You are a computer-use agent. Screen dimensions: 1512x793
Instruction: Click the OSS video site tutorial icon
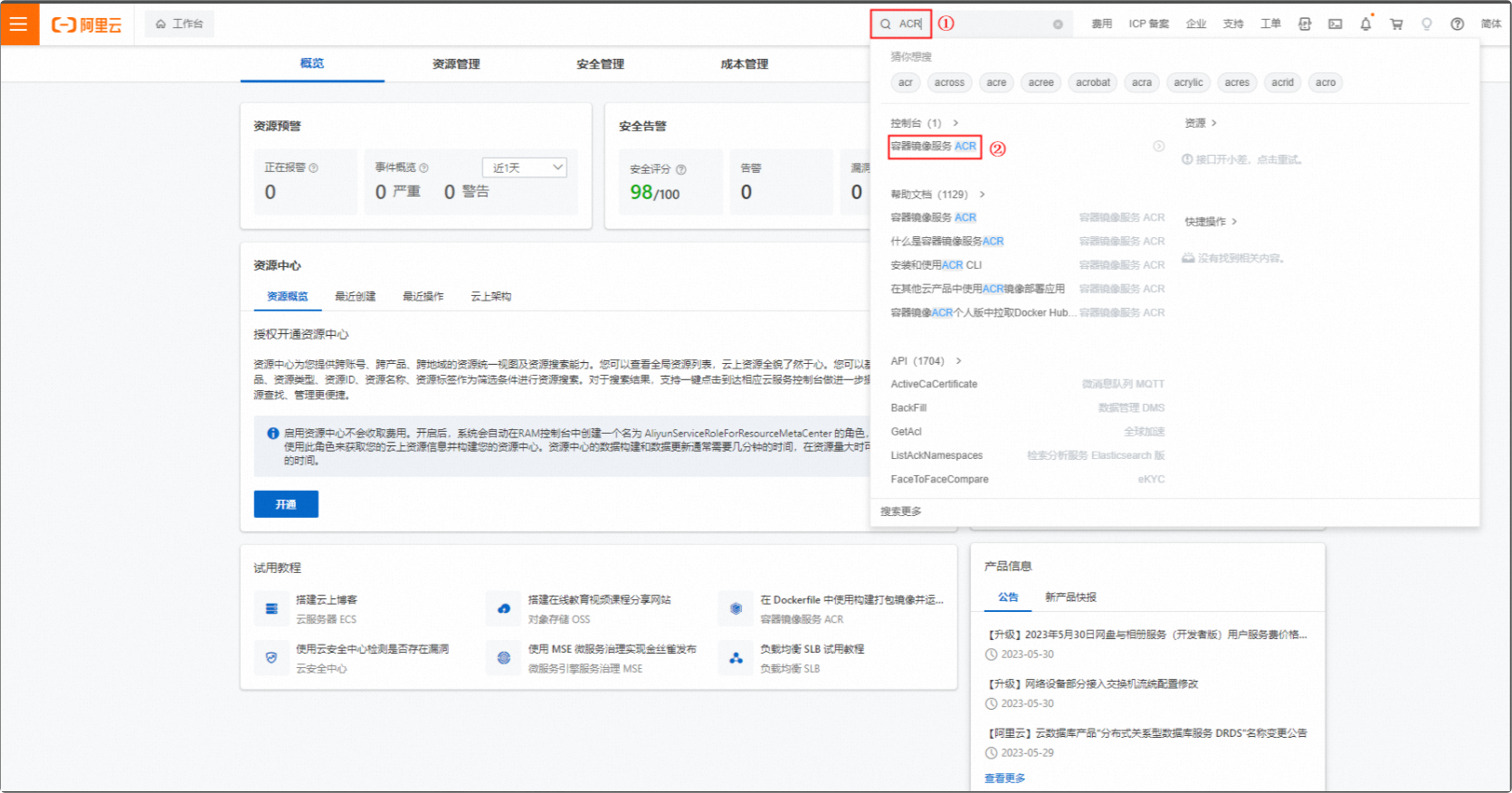coord(504,609)
